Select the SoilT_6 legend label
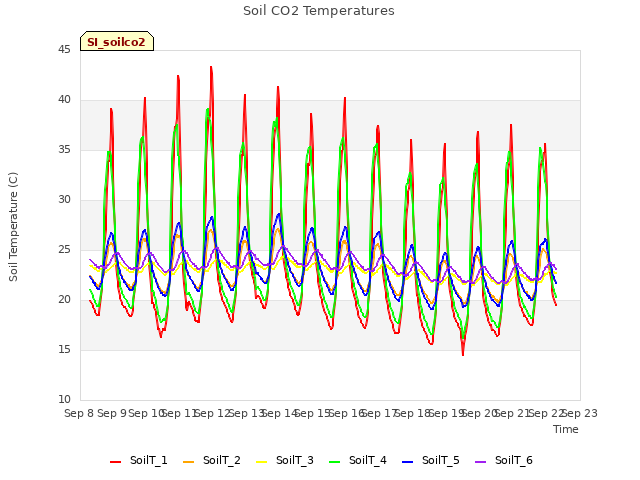The image size is (640, 480). (x=514, y=460)
